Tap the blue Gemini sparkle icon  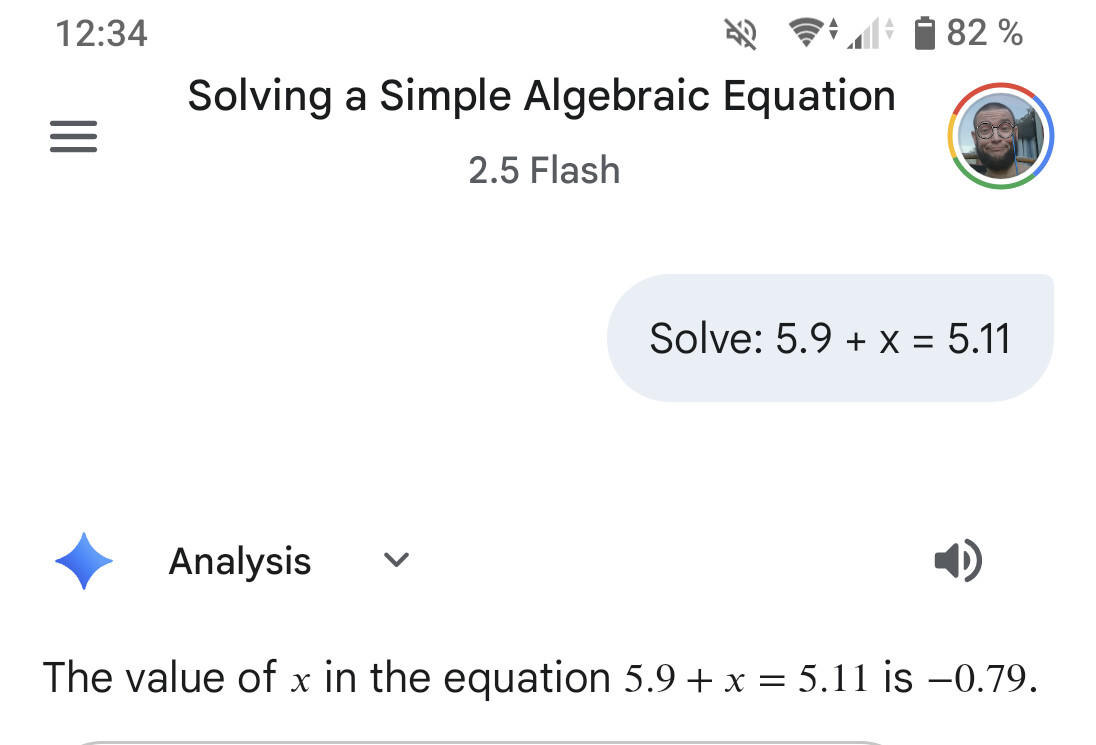point(84,561)
